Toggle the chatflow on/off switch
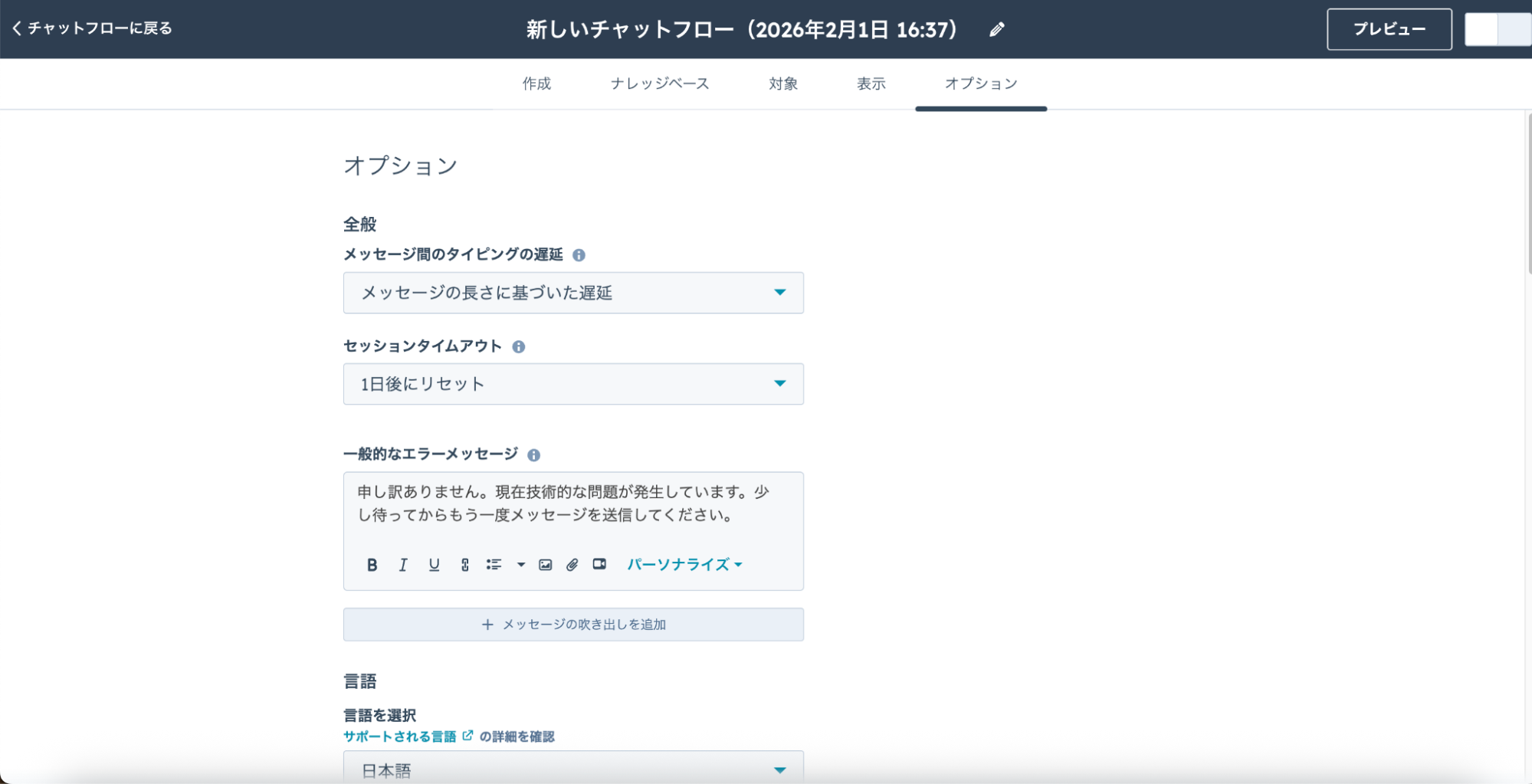The height and width of the screenshot is (784, 1532). 1496,29
